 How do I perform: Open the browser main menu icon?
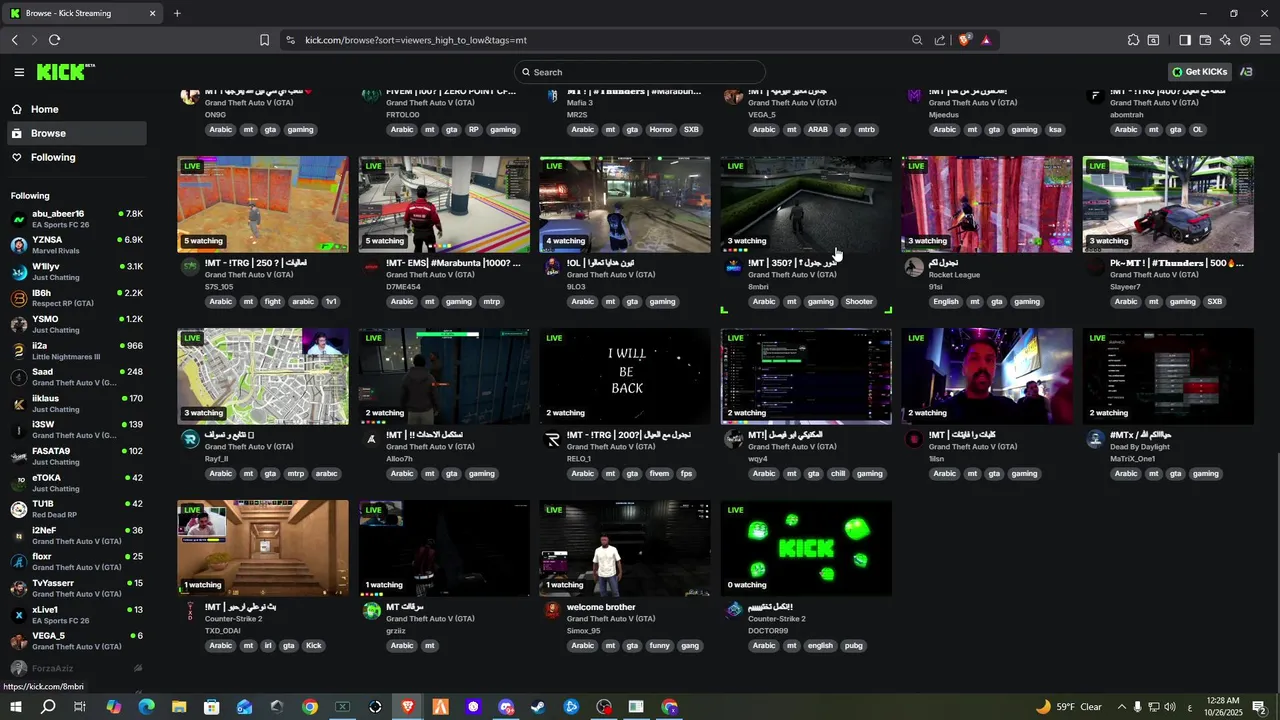coord(1265,40)
